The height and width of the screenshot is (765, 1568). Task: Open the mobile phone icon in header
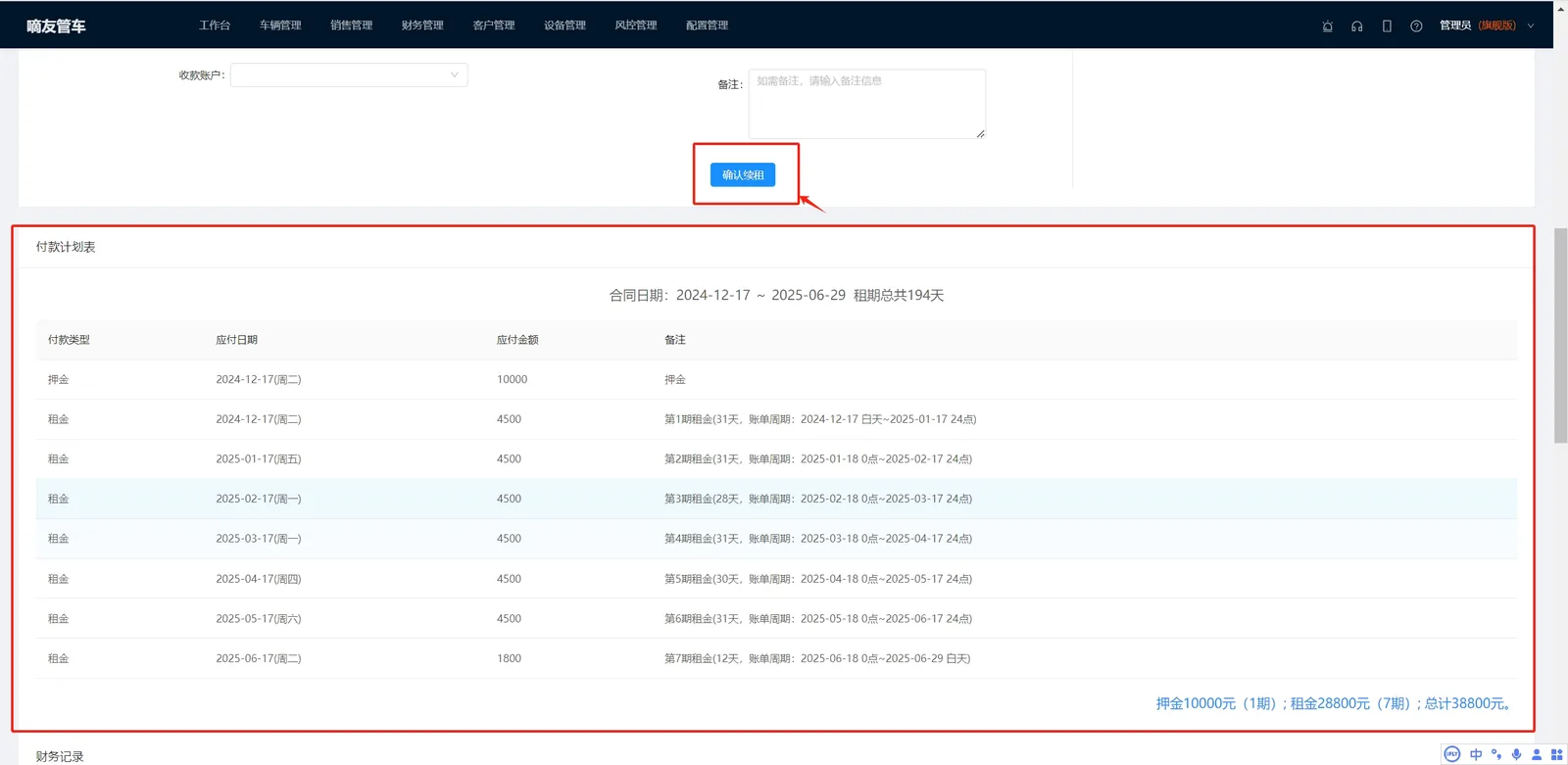(x=1387, y=26)
